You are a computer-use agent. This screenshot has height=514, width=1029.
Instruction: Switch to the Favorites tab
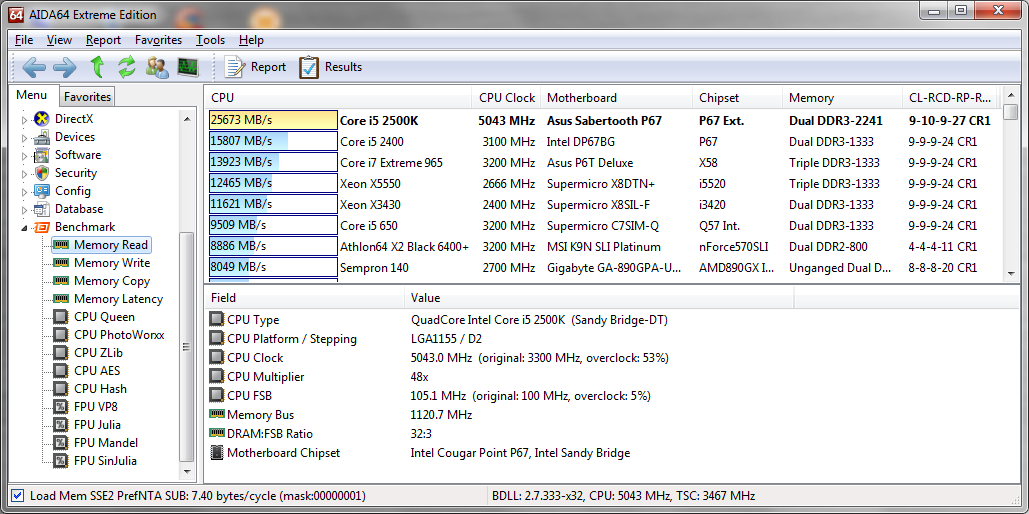pos(87,96)
